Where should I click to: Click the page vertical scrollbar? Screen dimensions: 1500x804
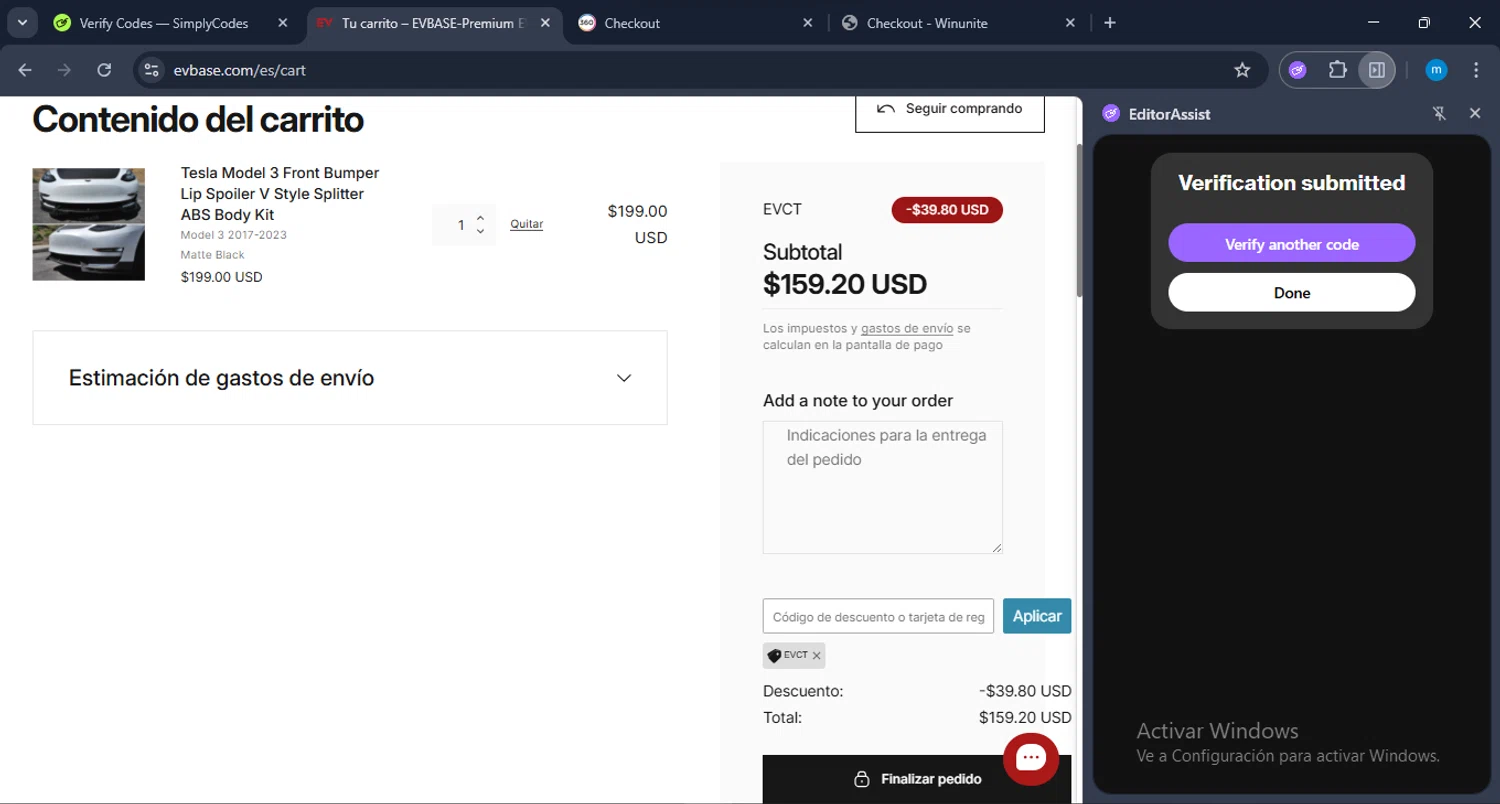pos(1078,220)
